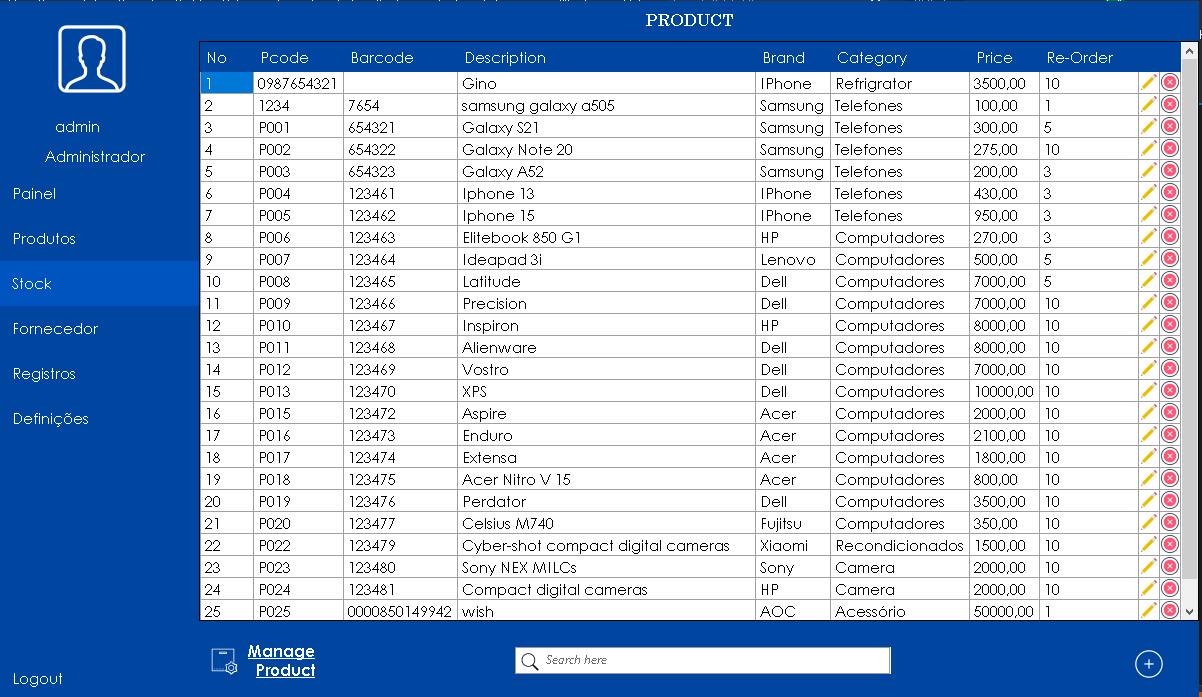Delete the Iphone 13 product row

1169,193
